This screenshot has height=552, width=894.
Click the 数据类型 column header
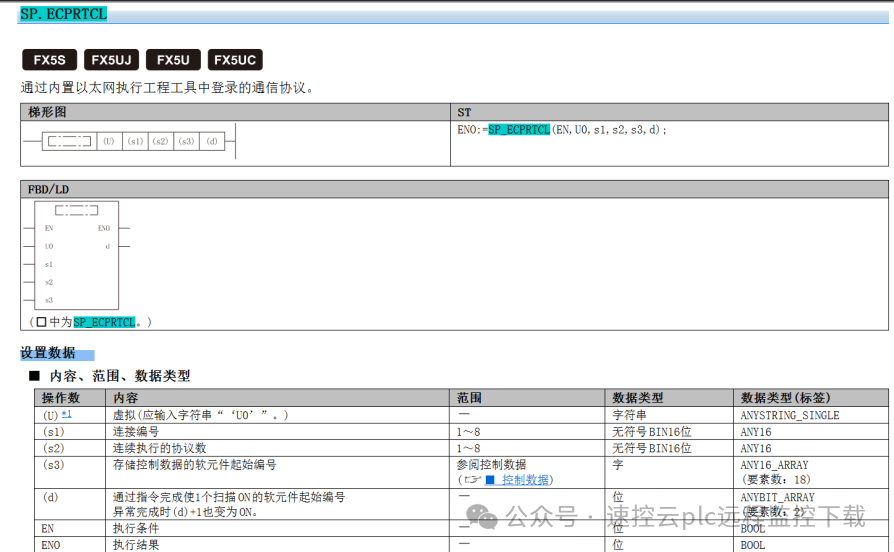tap(669, 397)
